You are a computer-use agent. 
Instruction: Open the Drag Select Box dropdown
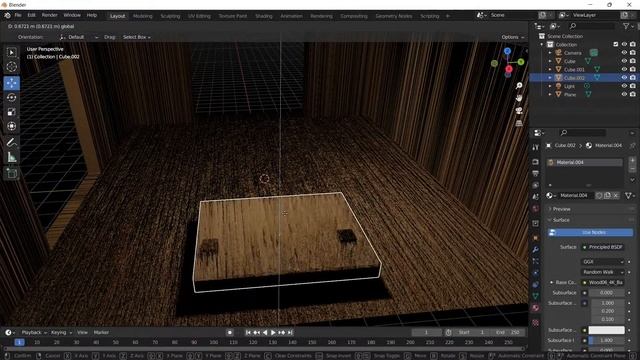pyautogui.click(x=136, y=37)
